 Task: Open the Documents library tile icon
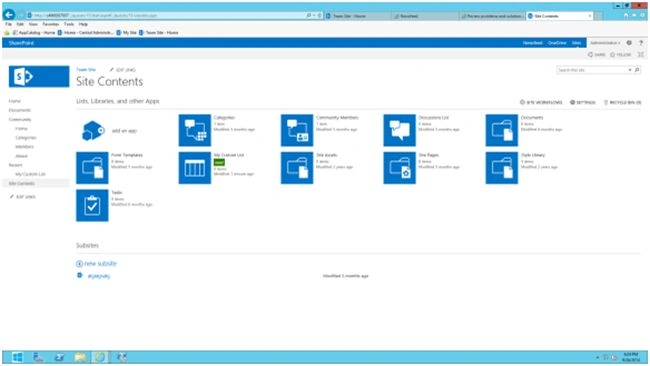(x=502, y=130)
